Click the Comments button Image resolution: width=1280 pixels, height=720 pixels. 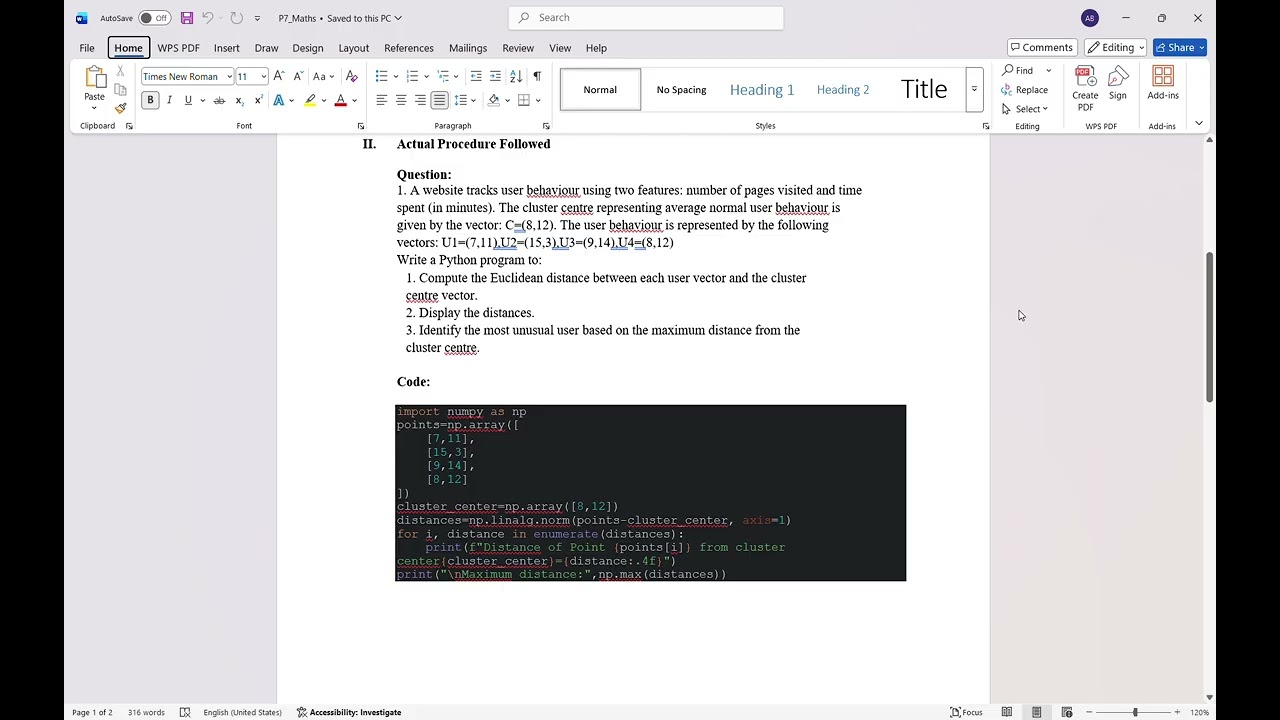pos(1041,47)
